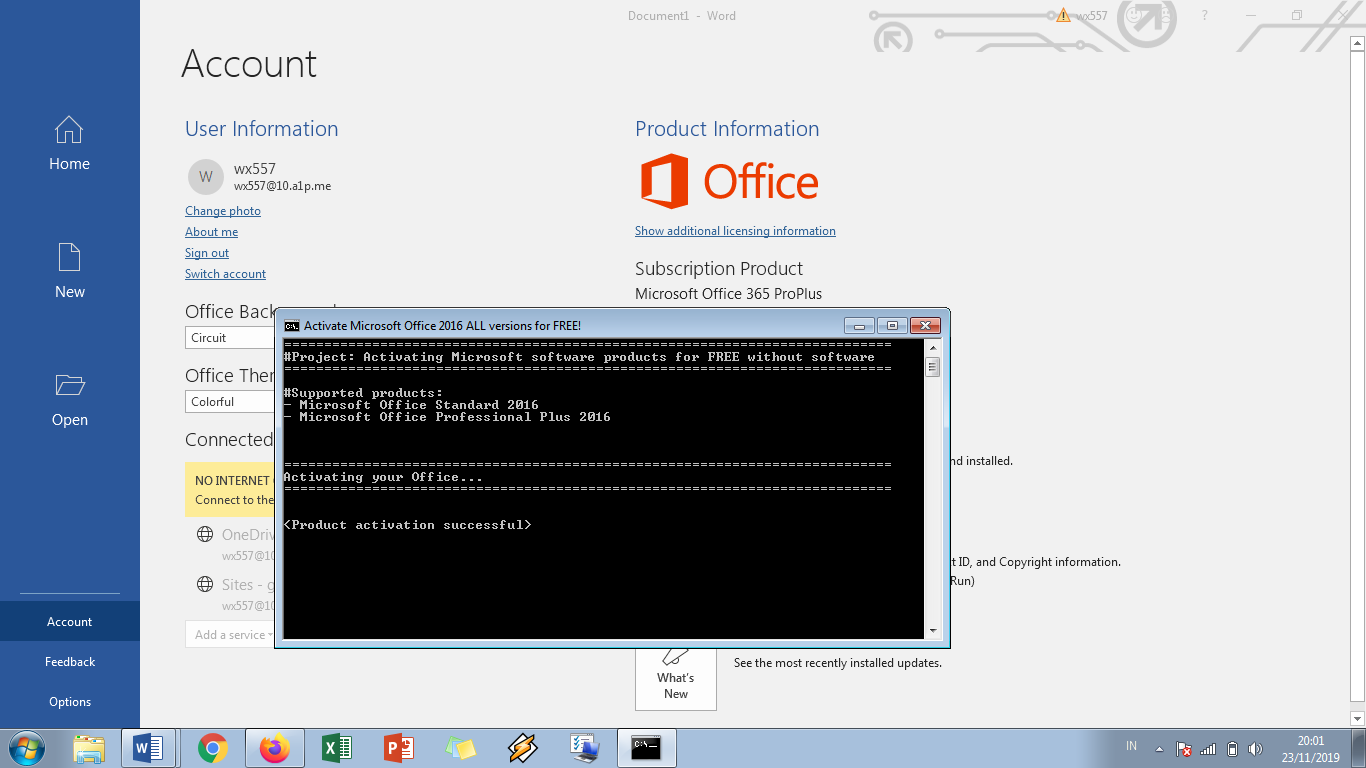Viewport: 1366px width, 768px height.
Task: Open Google Chrome from the taskbar
Action: pyautogui.click(x=212, y=747)
